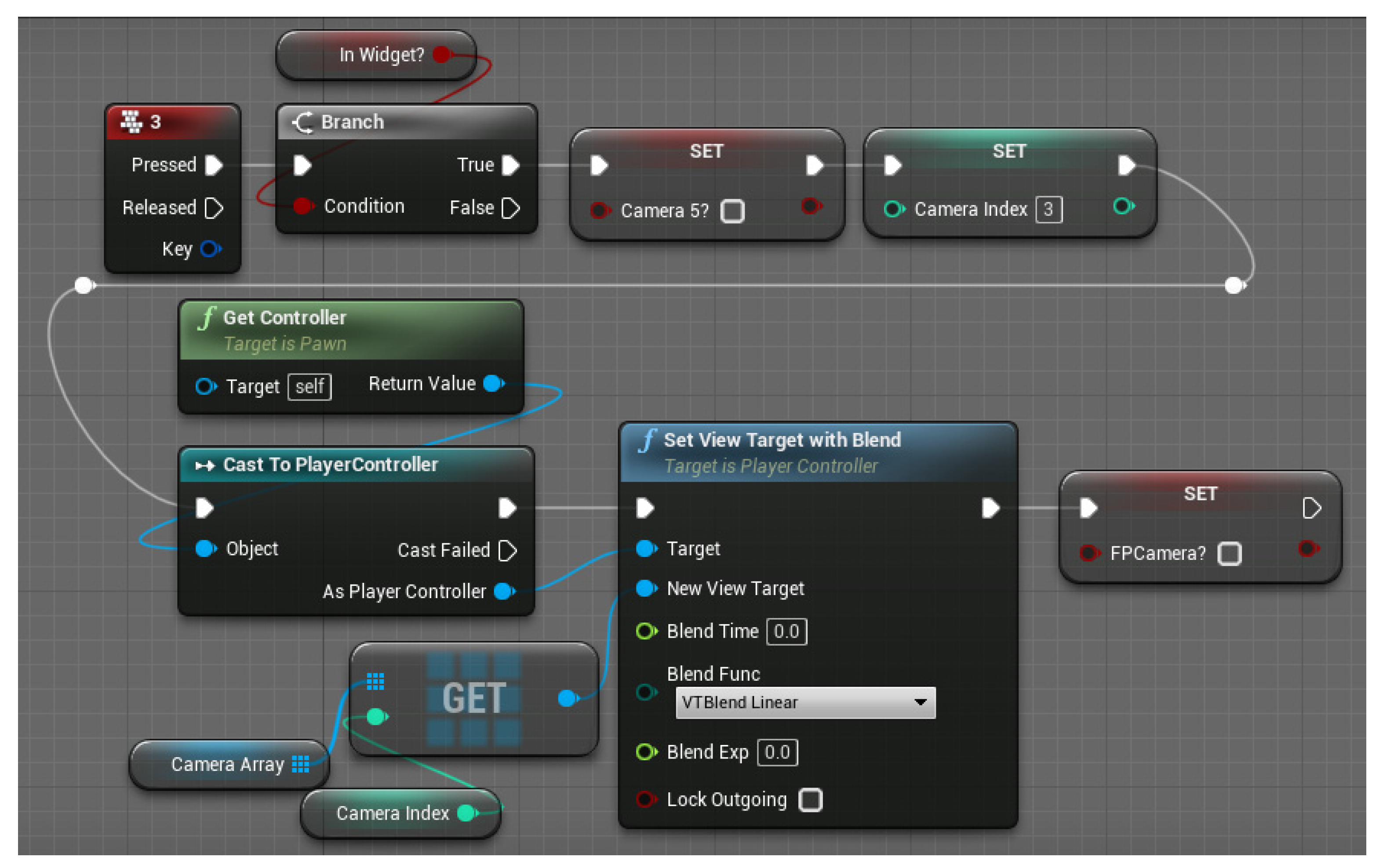This screenshot has width=1383, height=868.
Task: Click the Pressed execution pin on key 3 node
Action: (x=214, y=165)
